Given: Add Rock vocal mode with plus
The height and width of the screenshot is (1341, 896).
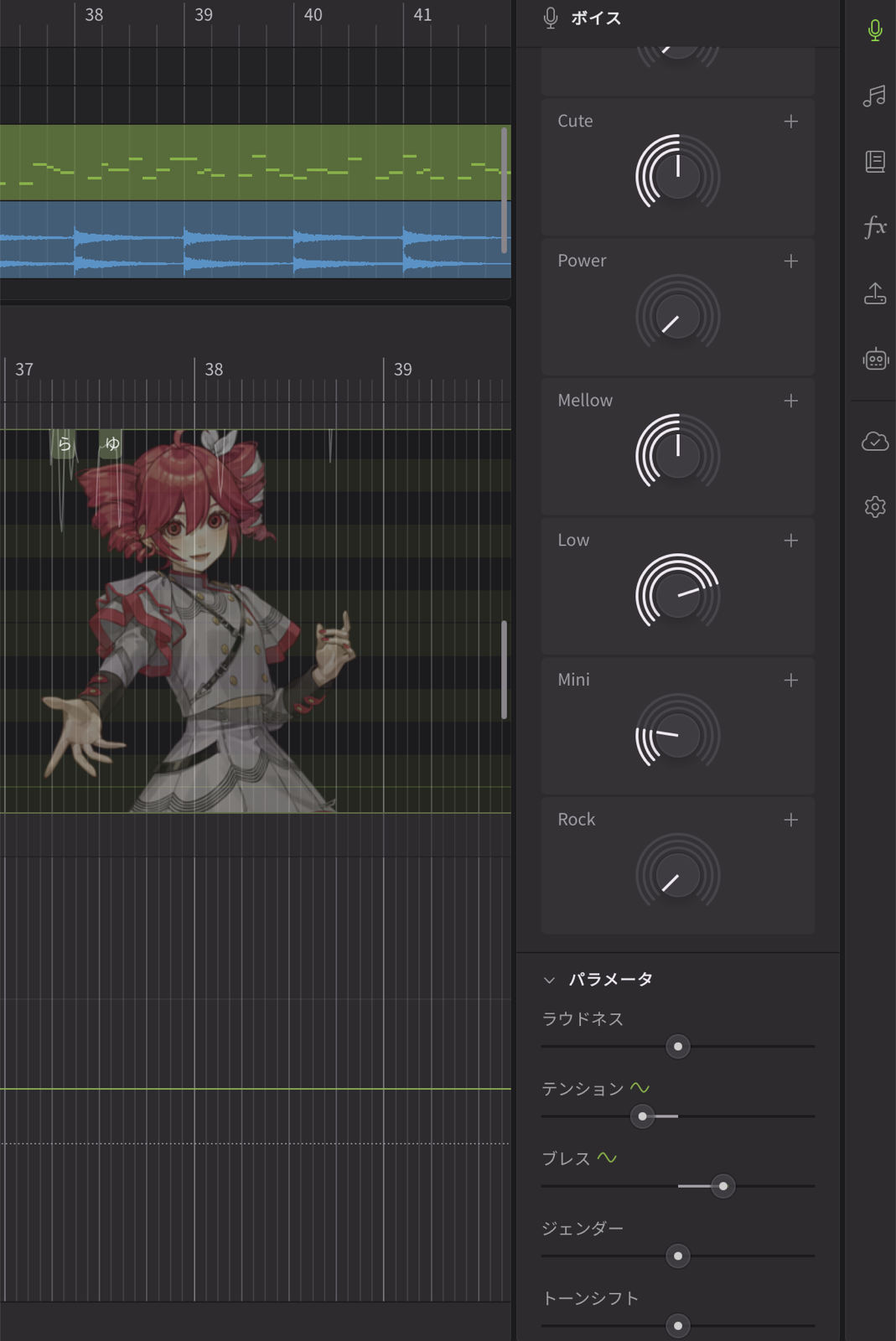Looking at the screenshot, I should 790,820.
